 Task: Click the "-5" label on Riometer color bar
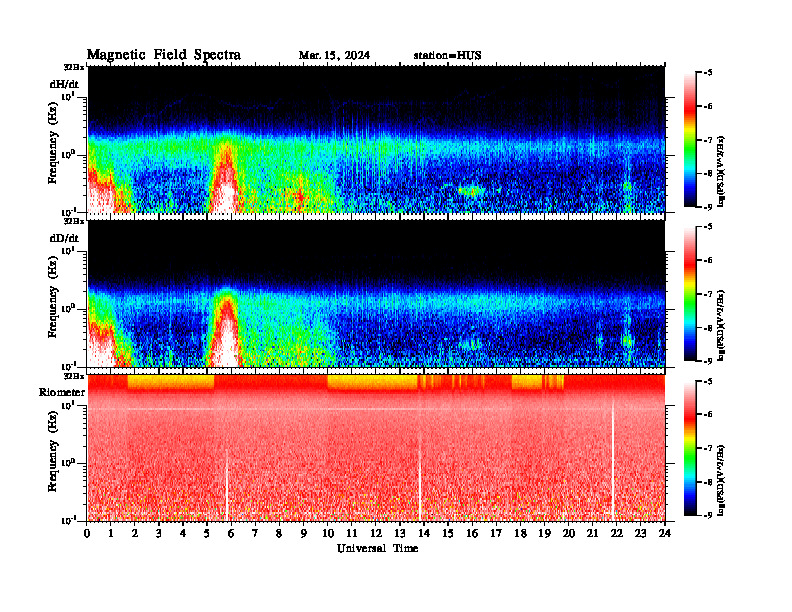click(708, 381)
